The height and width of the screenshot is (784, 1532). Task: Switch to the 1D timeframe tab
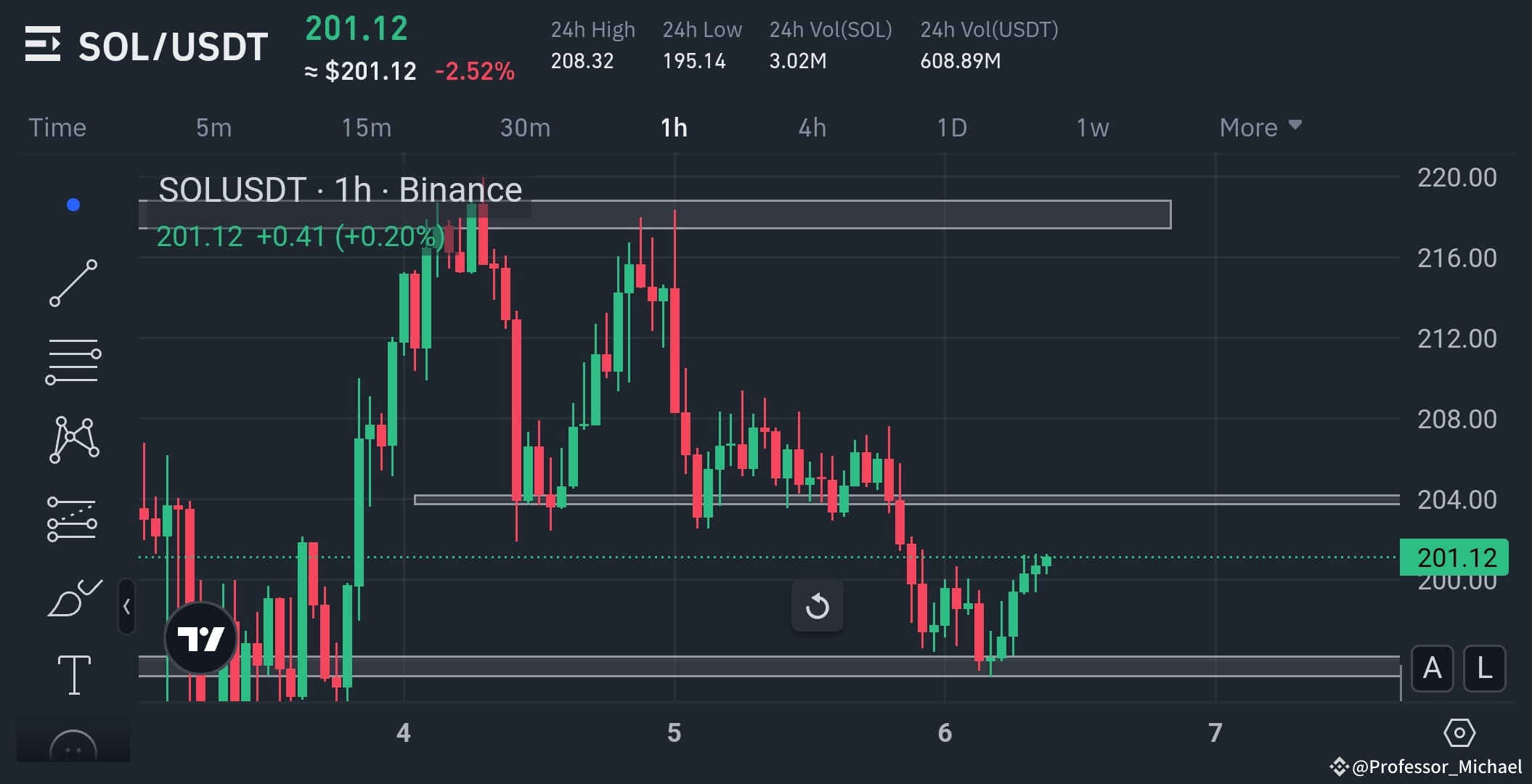pyautogui.click(x=952, y=127)
